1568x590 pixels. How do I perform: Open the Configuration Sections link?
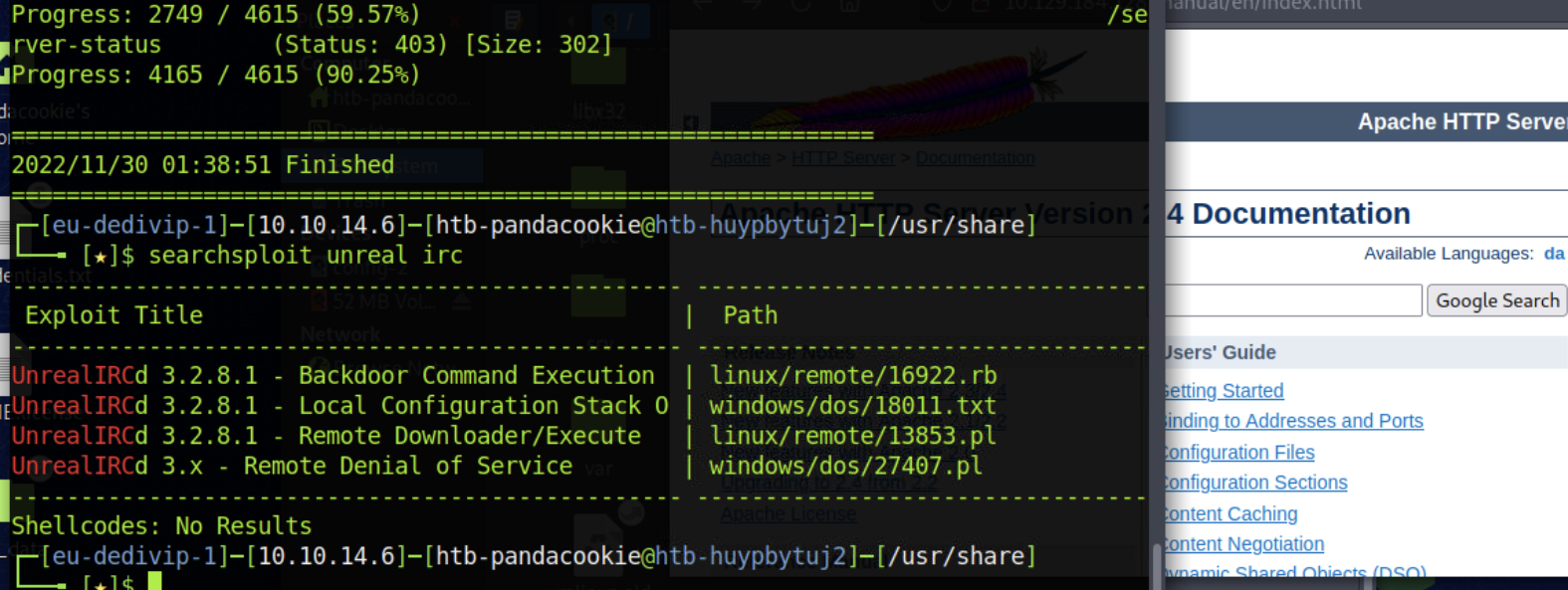point(1255,483)
